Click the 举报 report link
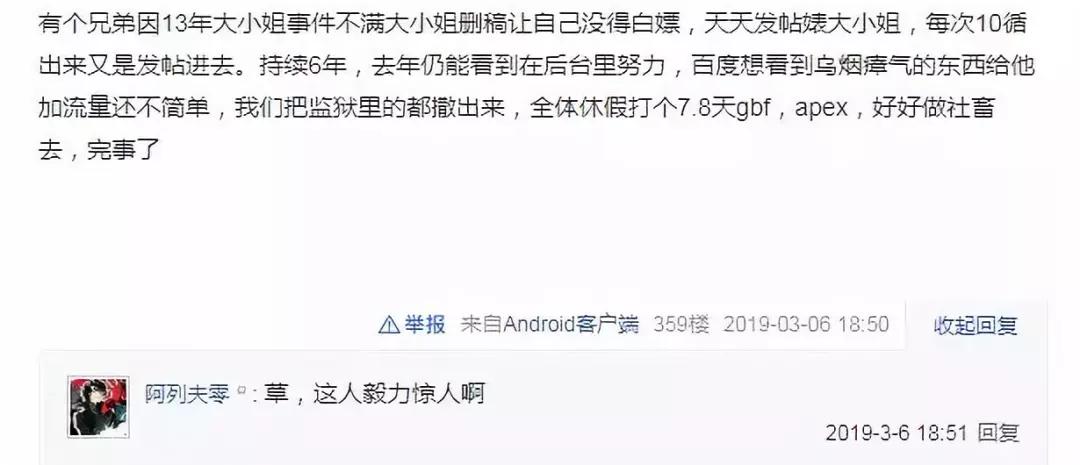Image resolution: width=1080 pixels, height=465 pixels. click(424, 324)
